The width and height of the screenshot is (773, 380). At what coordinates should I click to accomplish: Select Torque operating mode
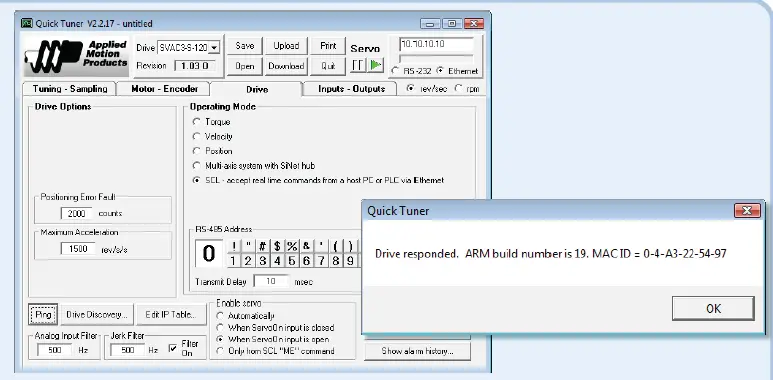click(197, 122)
